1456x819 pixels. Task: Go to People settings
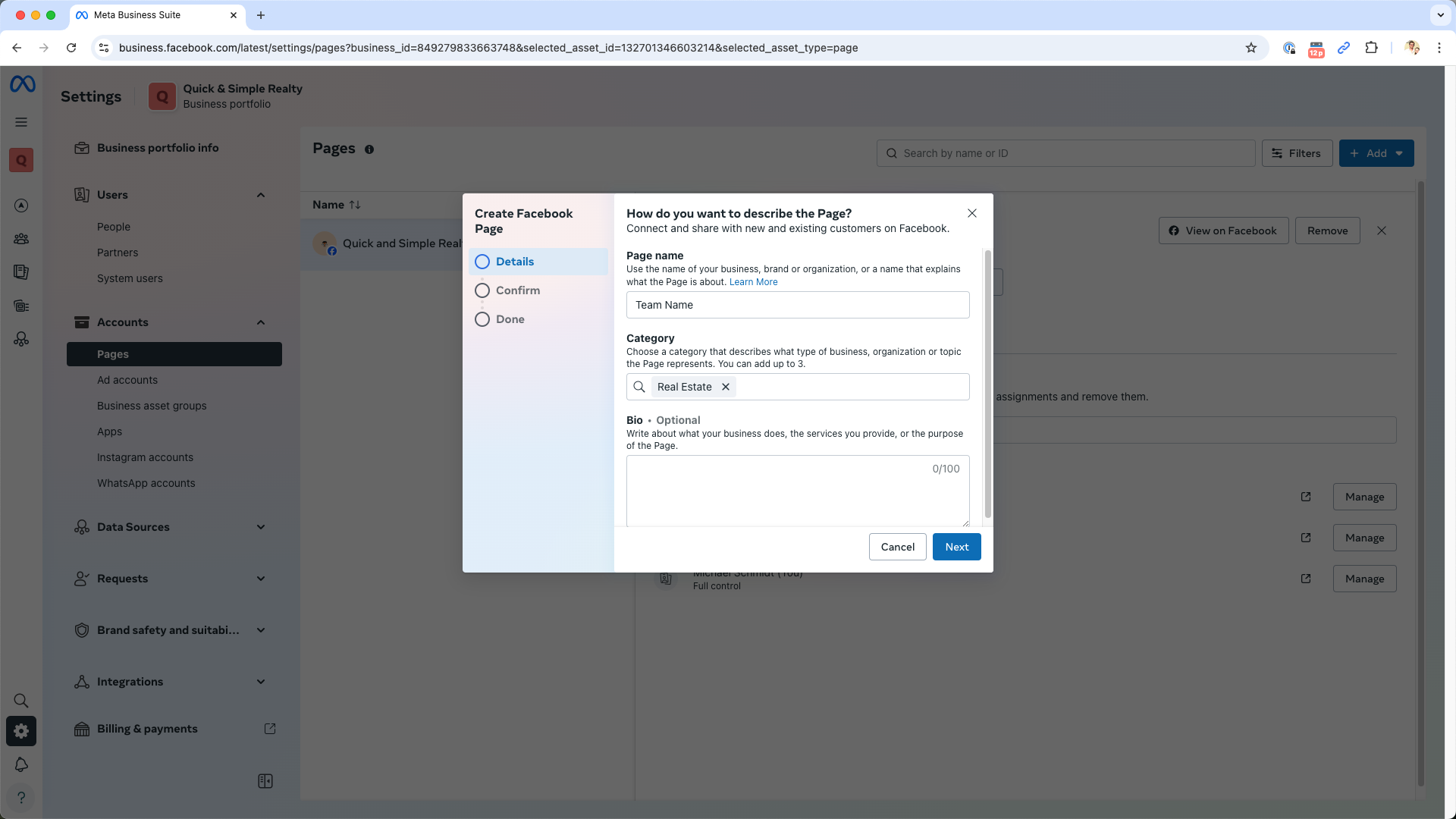point(114,227)
